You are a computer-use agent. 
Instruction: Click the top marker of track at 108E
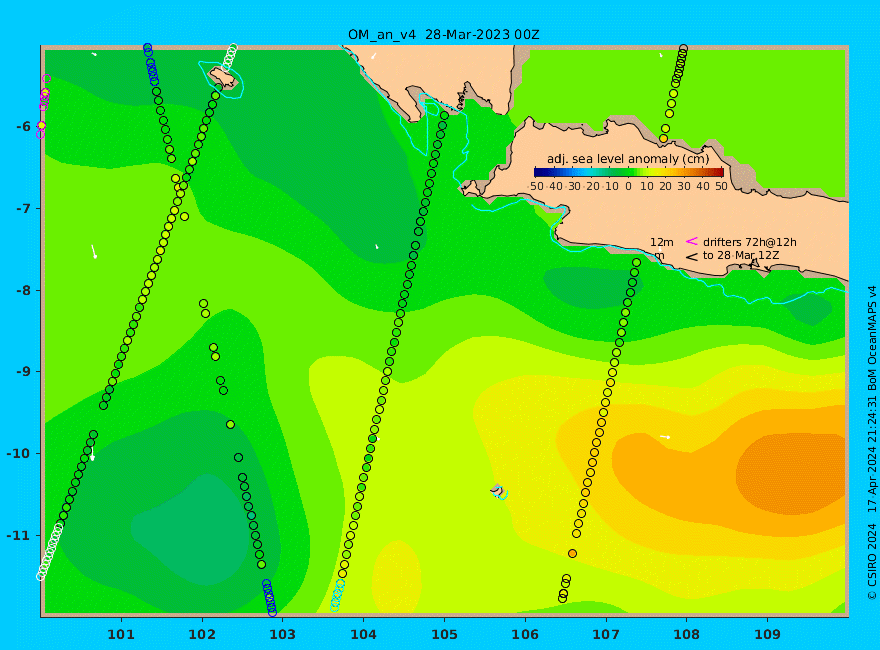tap(683, 49)
